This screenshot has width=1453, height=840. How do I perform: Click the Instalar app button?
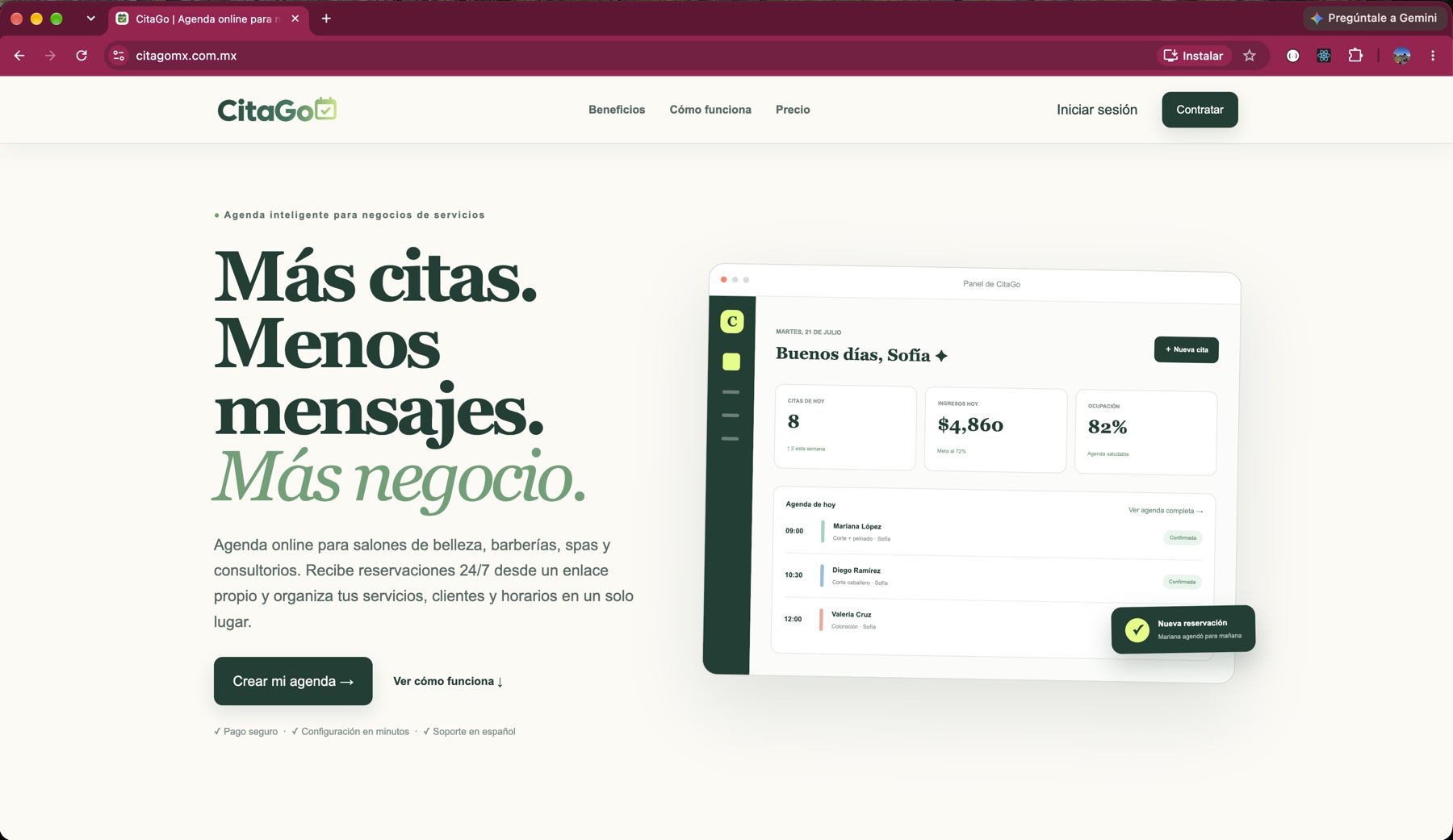(1193, 56)
